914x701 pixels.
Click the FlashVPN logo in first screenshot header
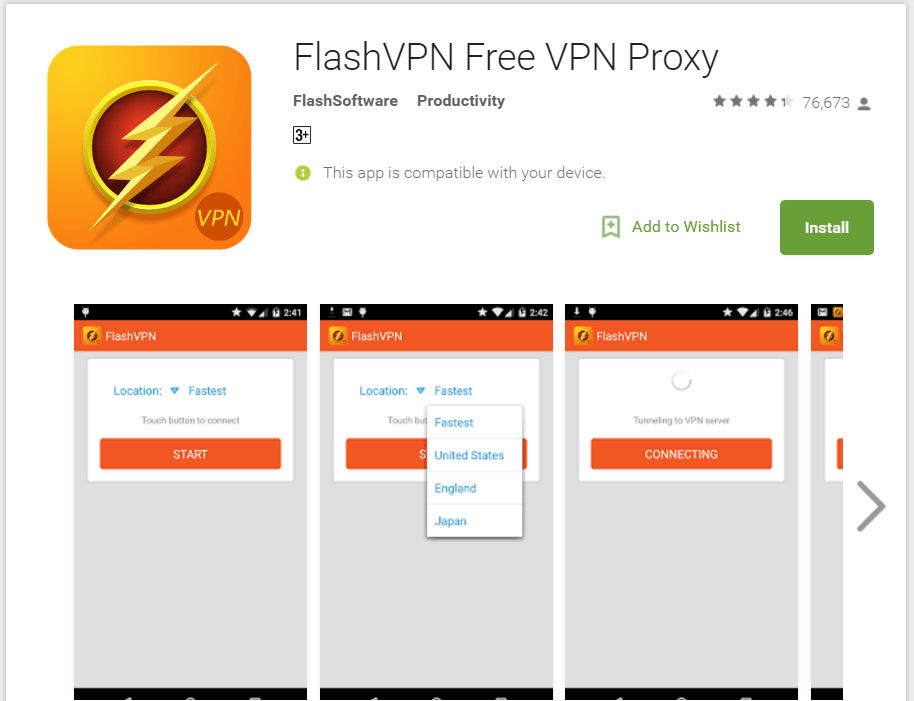coord(92,336)
